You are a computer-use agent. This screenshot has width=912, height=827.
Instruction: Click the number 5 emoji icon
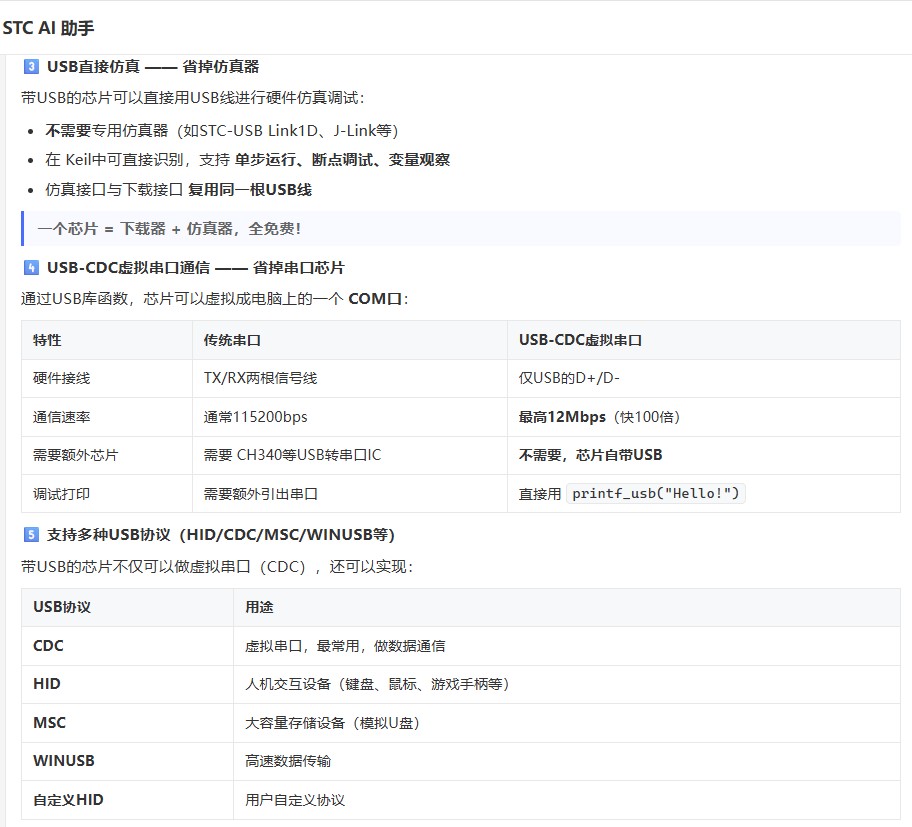[x=31, y=534]
